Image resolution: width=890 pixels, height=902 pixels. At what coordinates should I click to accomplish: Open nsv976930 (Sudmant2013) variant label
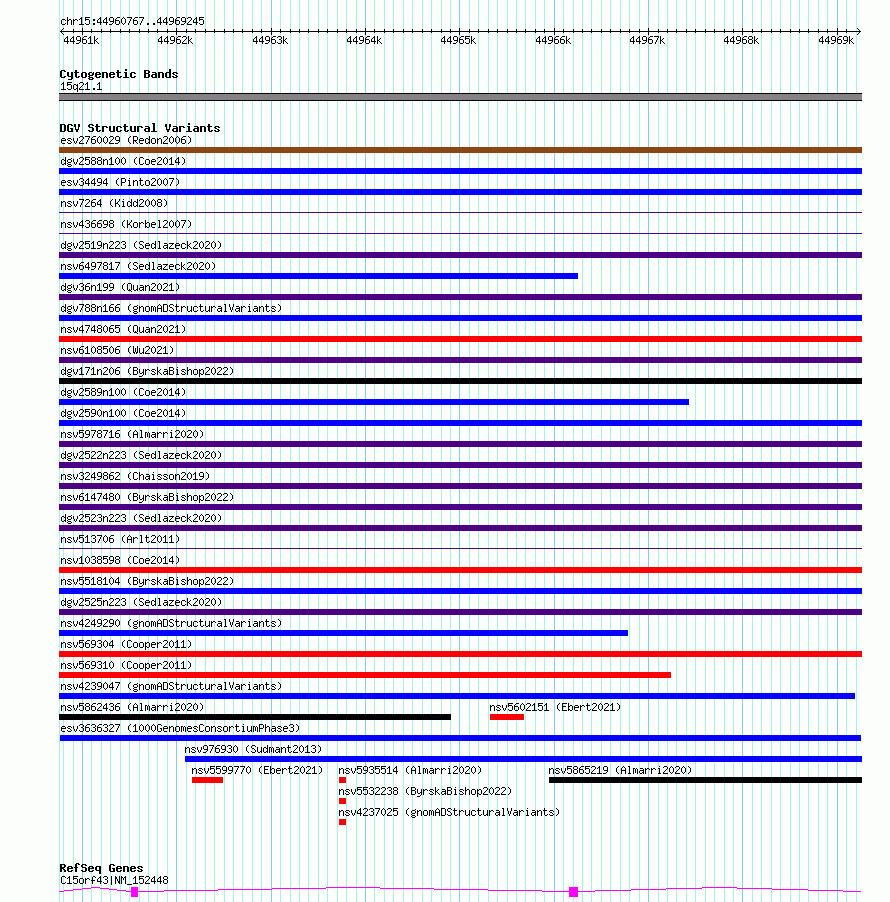point(253,749)
